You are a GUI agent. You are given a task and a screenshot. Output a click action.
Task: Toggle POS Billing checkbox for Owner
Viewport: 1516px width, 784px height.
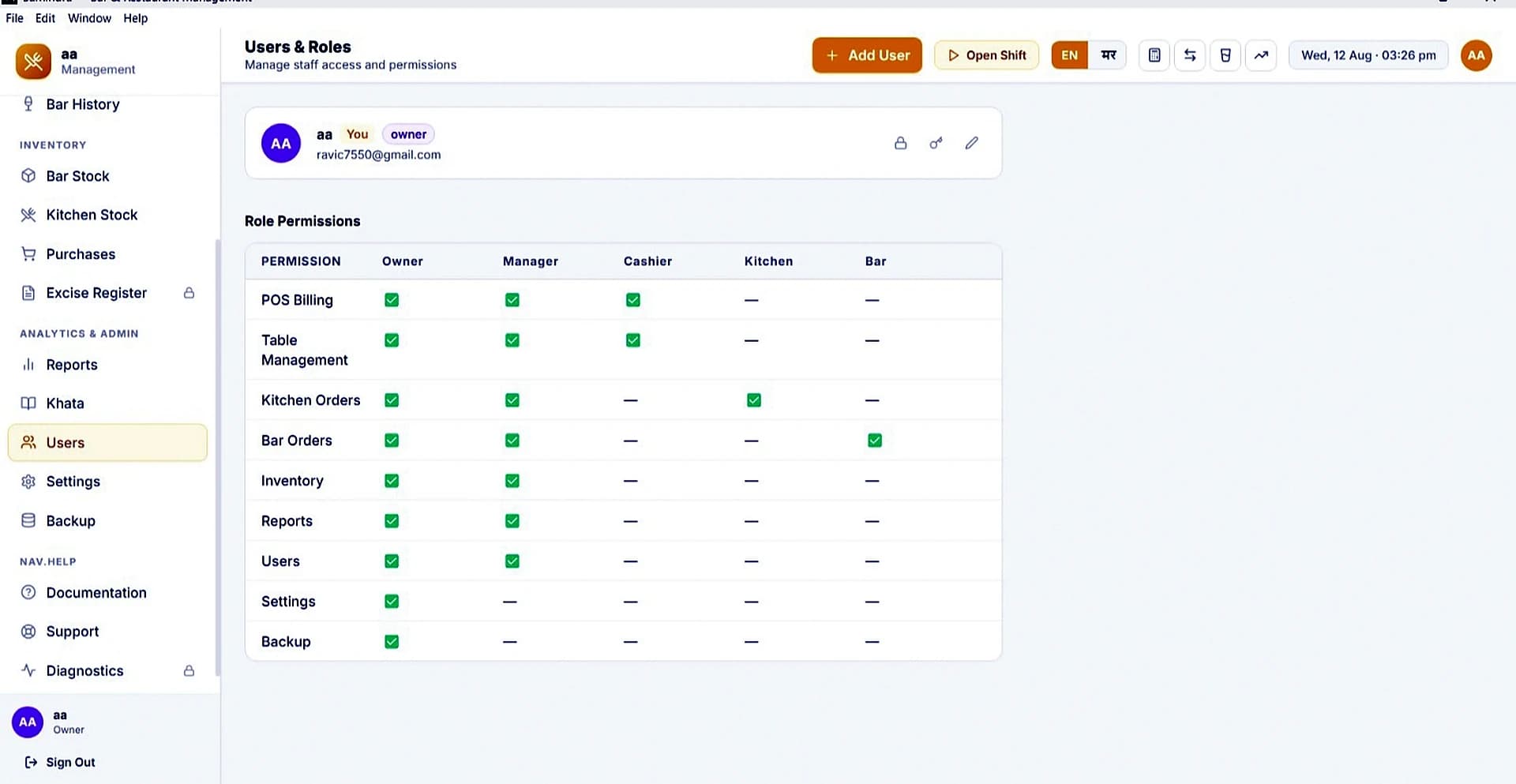[x=392, y=300]
